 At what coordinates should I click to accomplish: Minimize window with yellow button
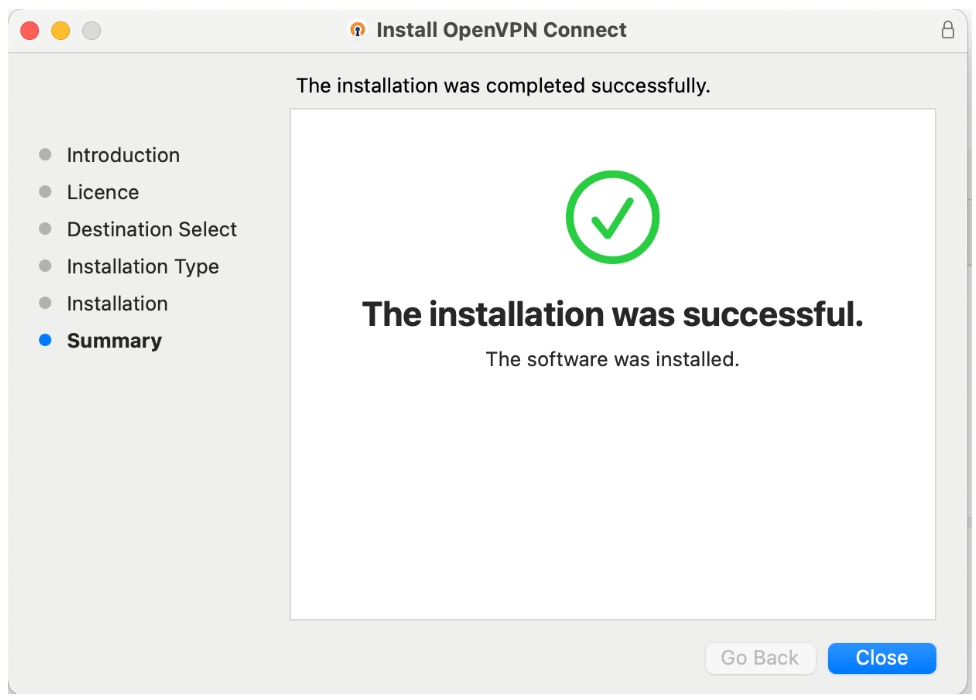(x=60, y=31)
